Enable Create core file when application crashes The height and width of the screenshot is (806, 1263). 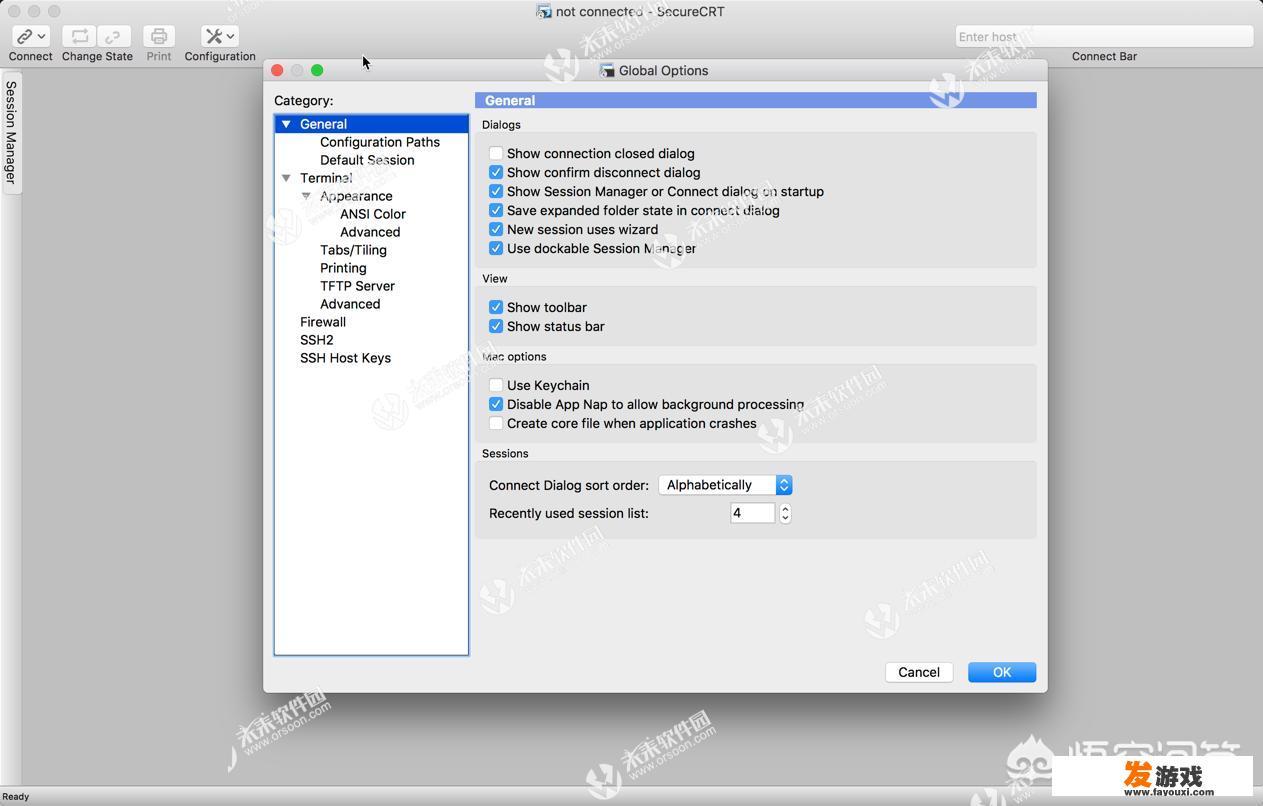[496, 423]
